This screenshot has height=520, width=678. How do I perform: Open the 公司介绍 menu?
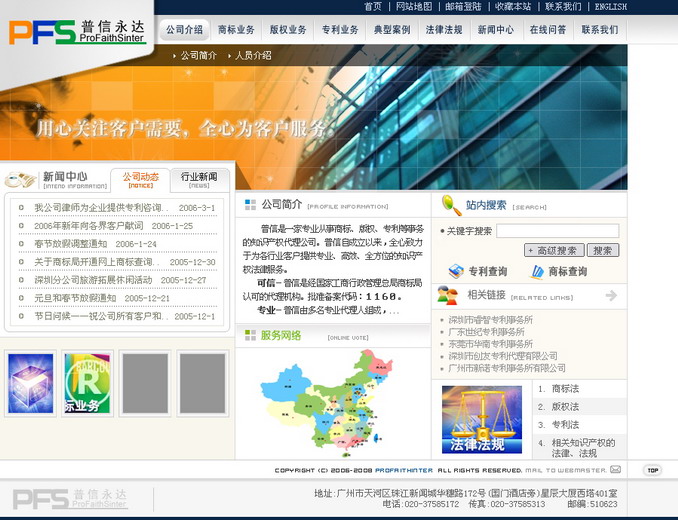[x=184, y=30]
